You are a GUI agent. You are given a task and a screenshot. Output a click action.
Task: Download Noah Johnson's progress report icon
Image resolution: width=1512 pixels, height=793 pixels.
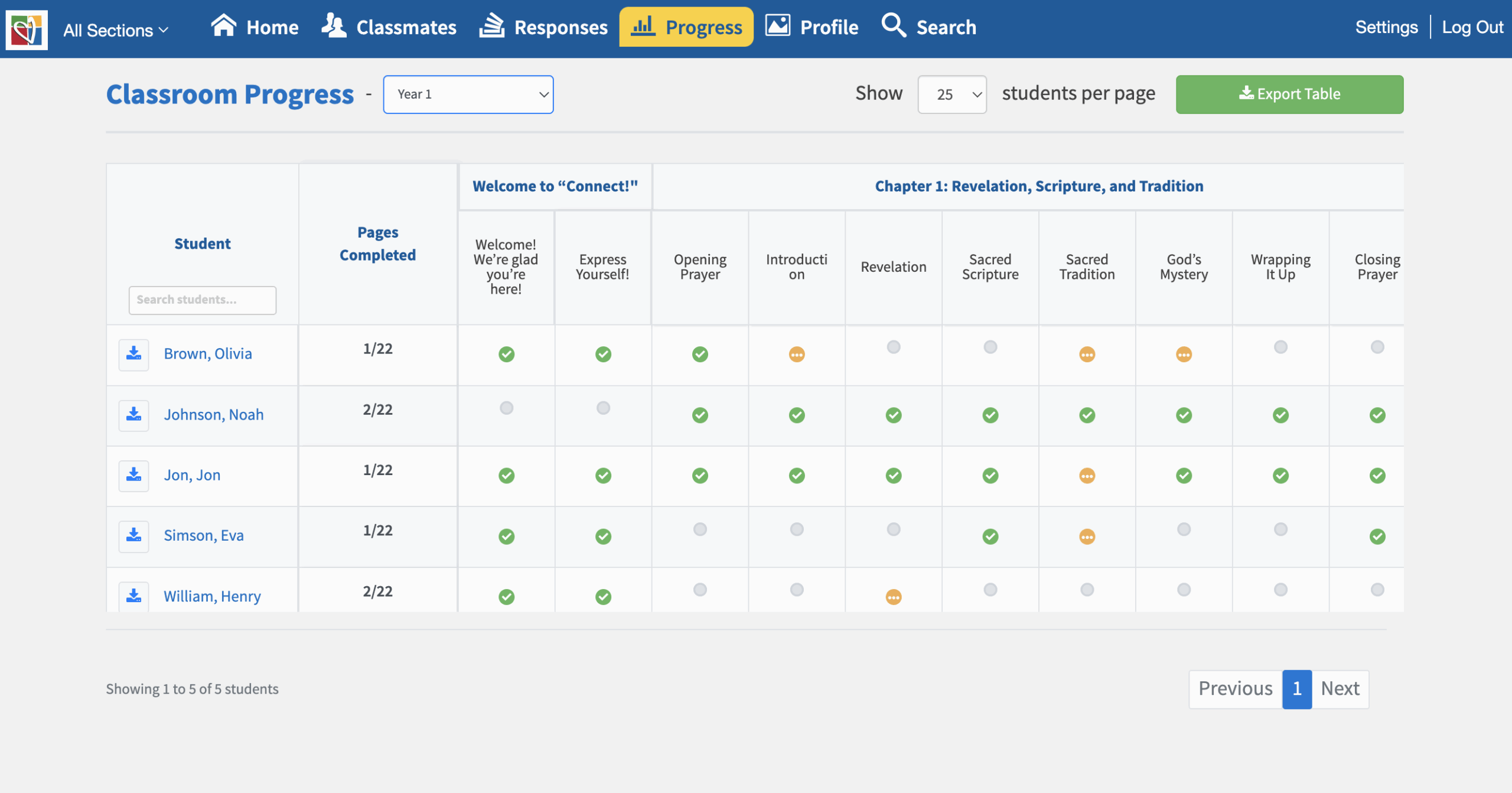coord(134,415)
